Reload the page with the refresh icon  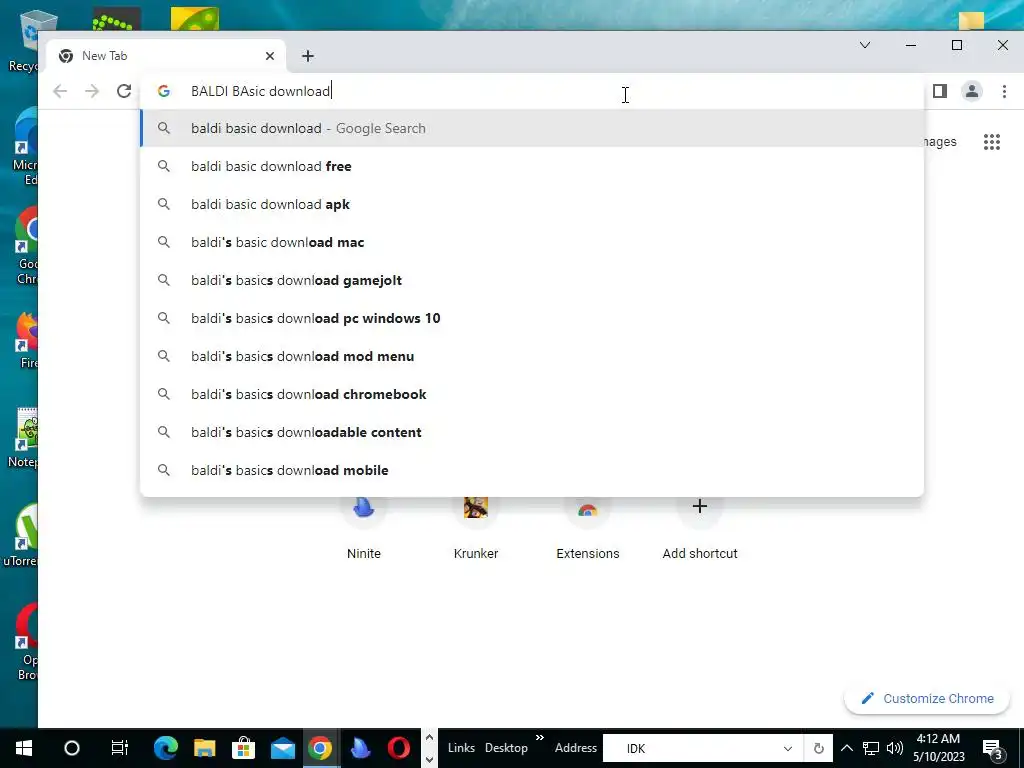[124, 91]
